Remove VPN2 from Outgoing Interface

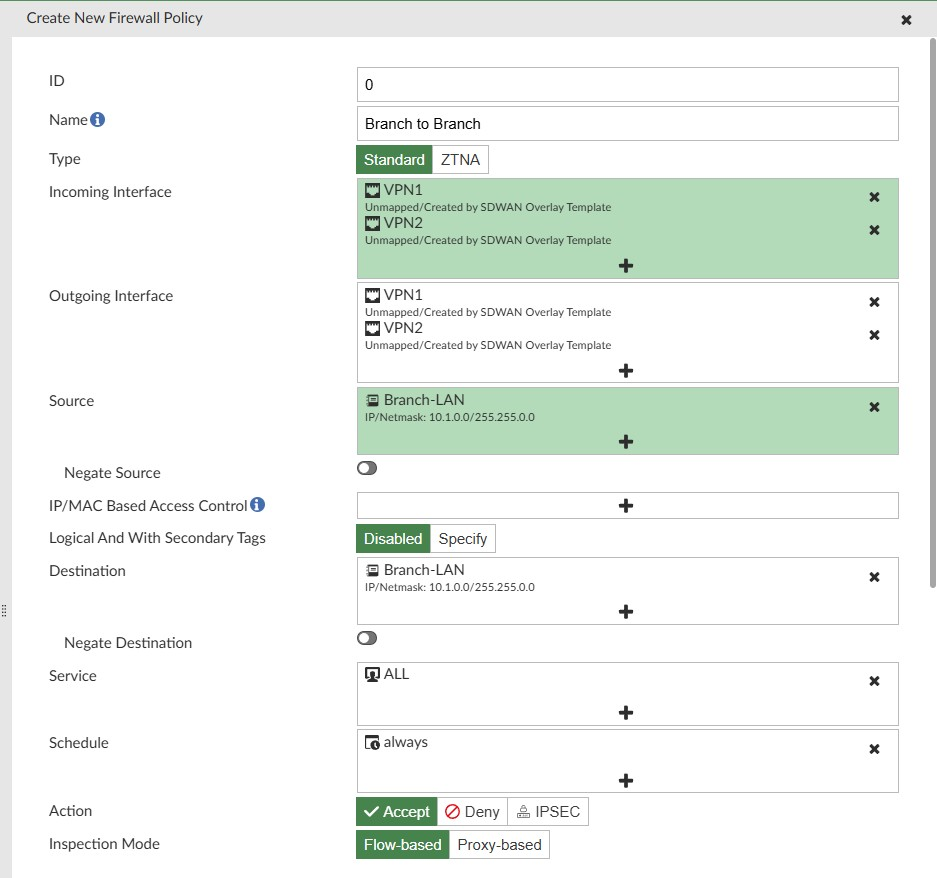[874, 335]
